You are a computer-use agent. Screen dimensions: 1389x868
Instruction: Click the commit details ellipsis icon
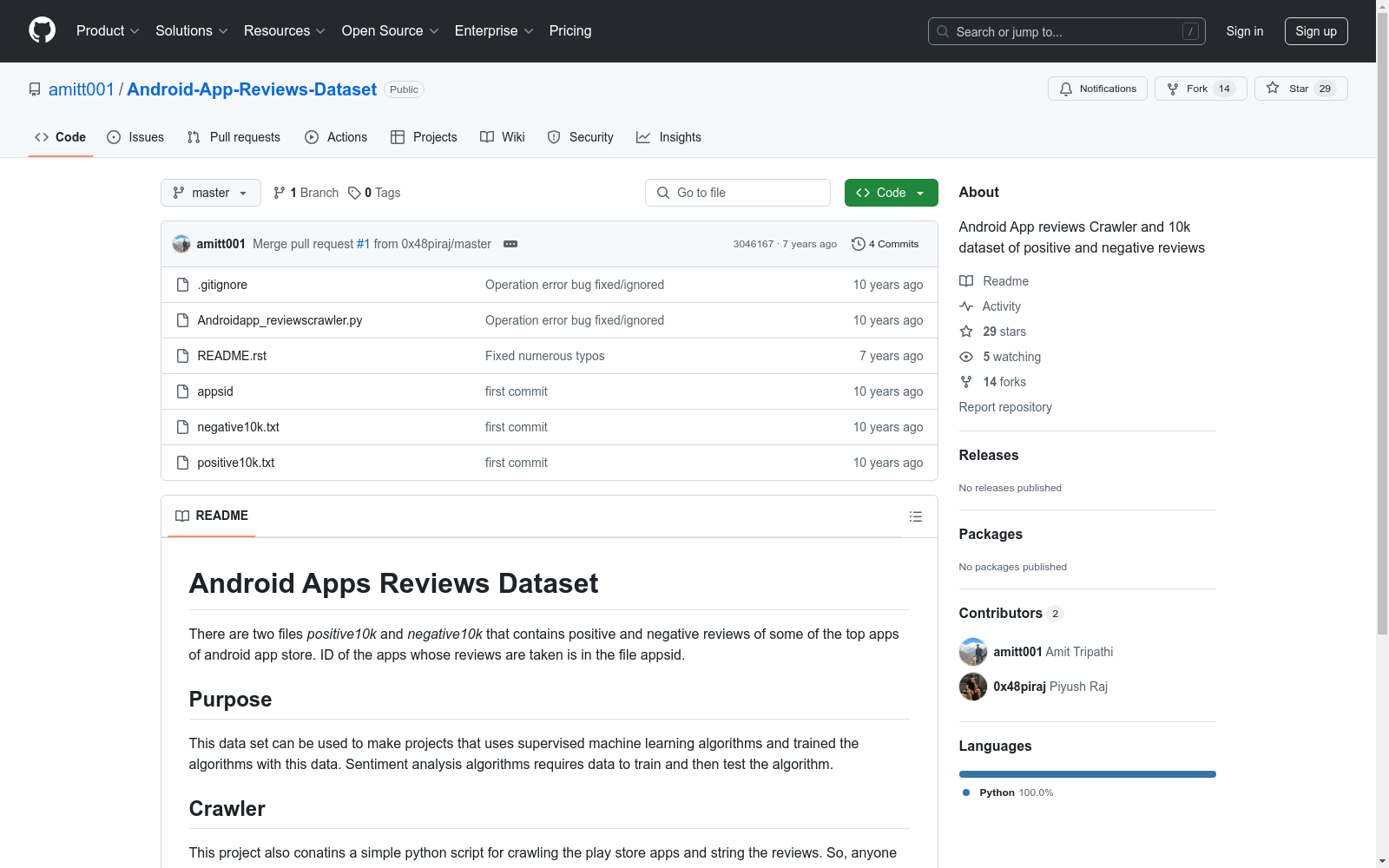(x=510, y=244)
